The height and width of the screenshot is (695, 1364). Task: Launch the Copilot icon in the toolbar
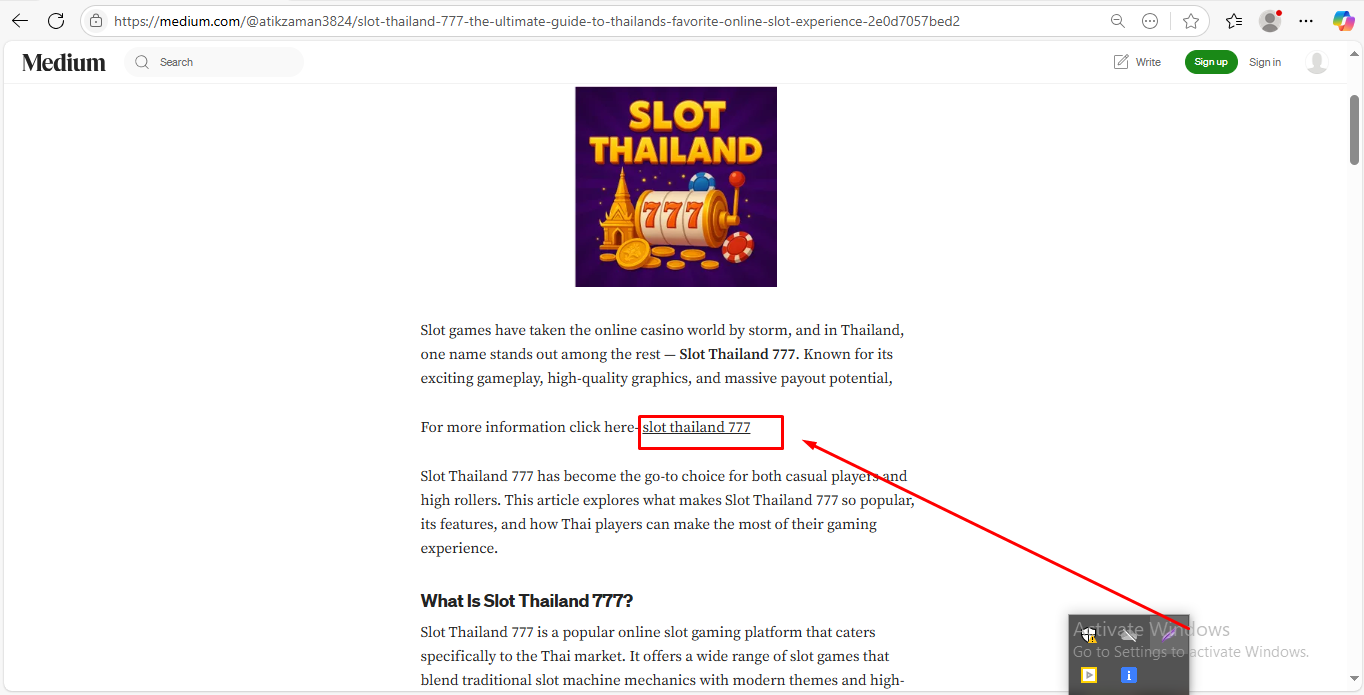(x=1343, y=20)
